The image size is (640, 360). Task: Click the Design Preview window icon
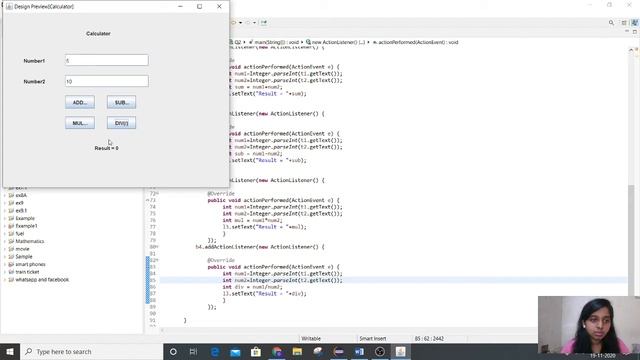(x=9, y=7)
